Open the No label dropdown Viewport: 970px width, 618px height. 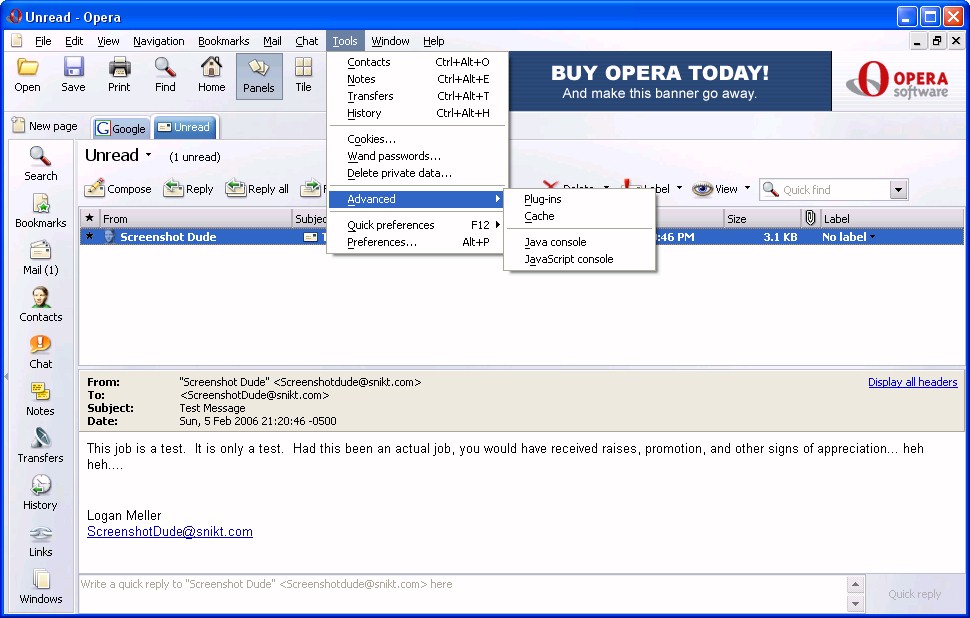coord(848,237)
